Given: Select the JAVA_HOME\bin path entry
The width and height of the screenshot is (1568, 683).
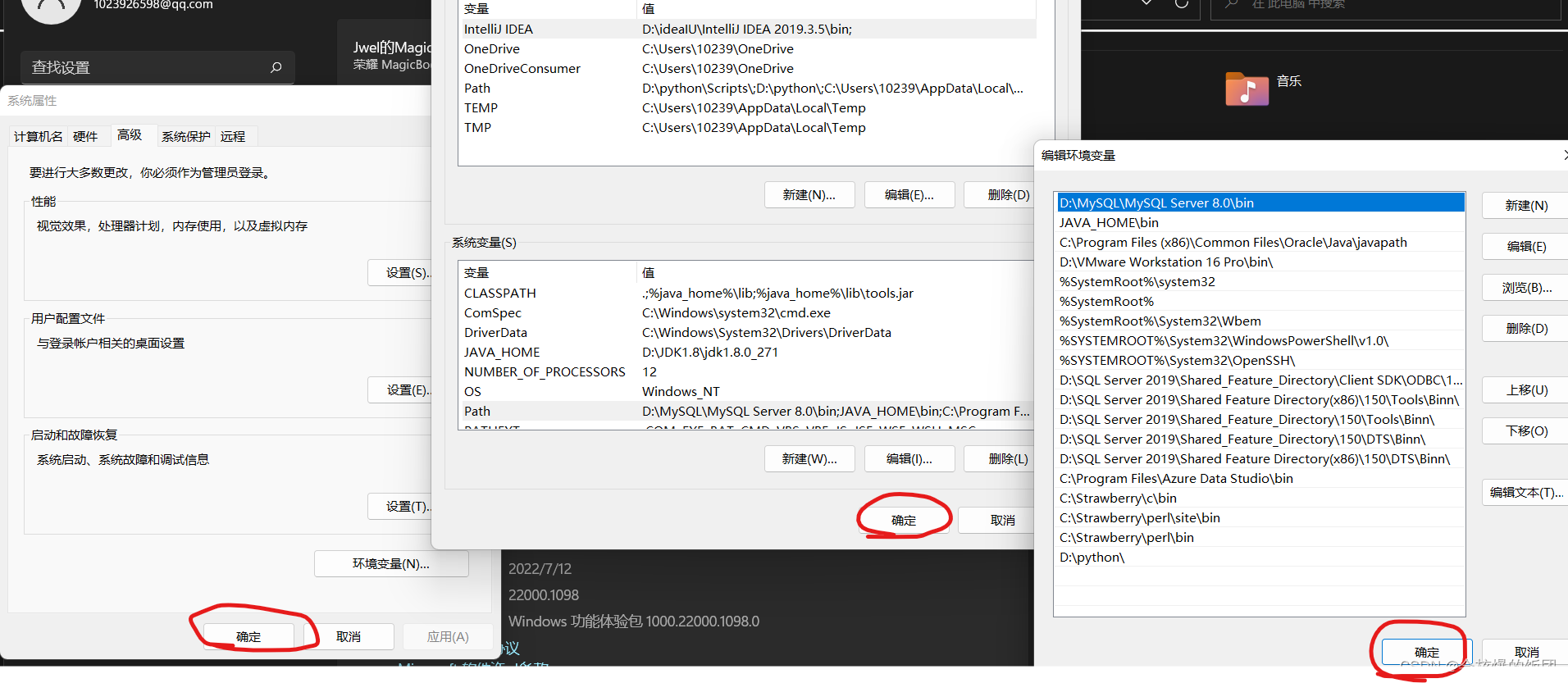Looking at the screenshot, I should [1260, 222].
